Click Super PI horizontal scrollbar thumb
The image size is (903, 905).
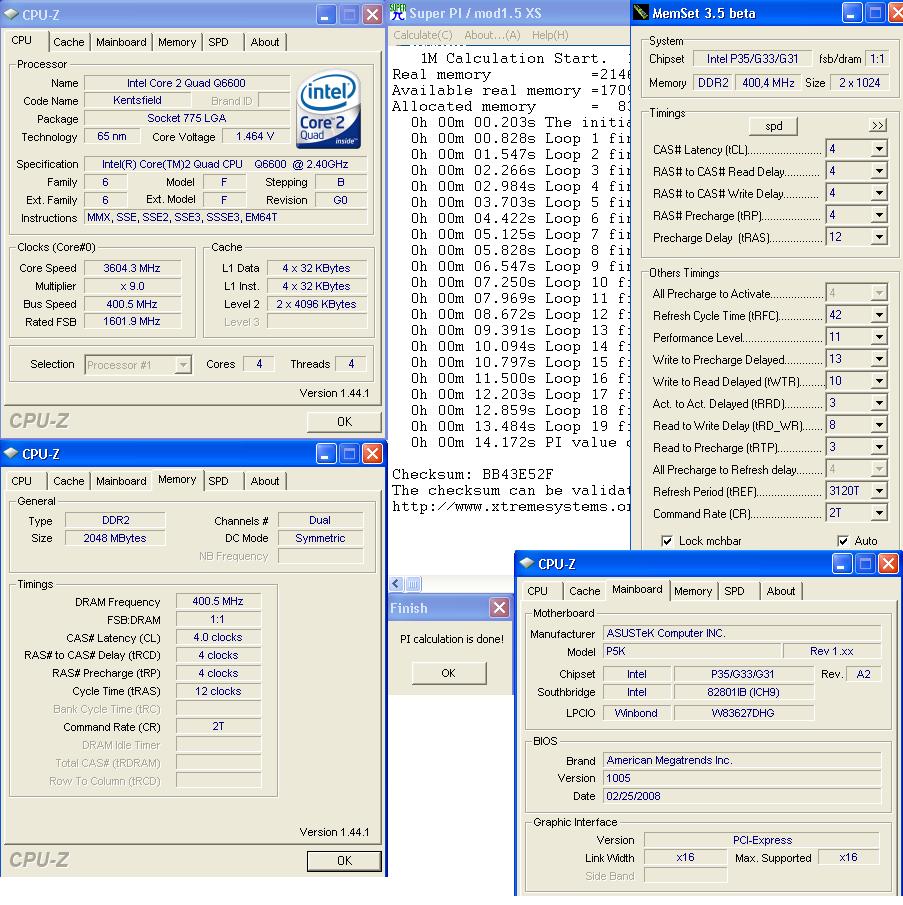413,584
